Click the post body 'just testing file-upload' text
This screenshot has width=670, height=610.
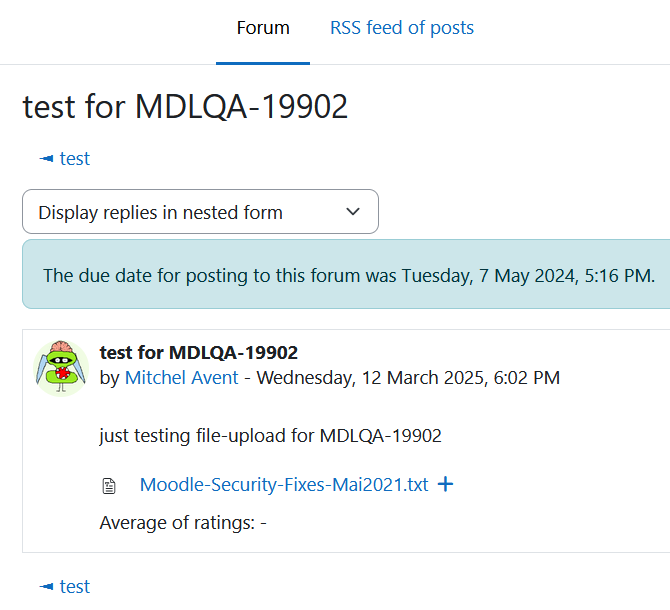[270, 436]
